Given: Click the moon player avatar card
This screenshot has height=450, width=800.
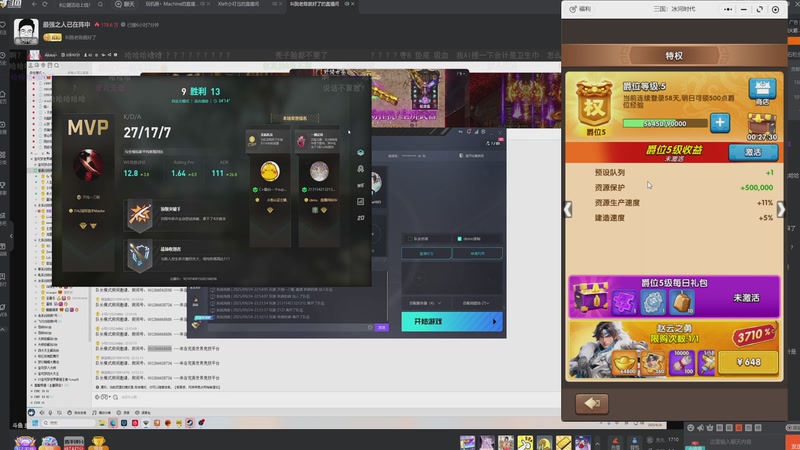Looking at the screenshot, I should pyautogui.click(x=319, y=171).
